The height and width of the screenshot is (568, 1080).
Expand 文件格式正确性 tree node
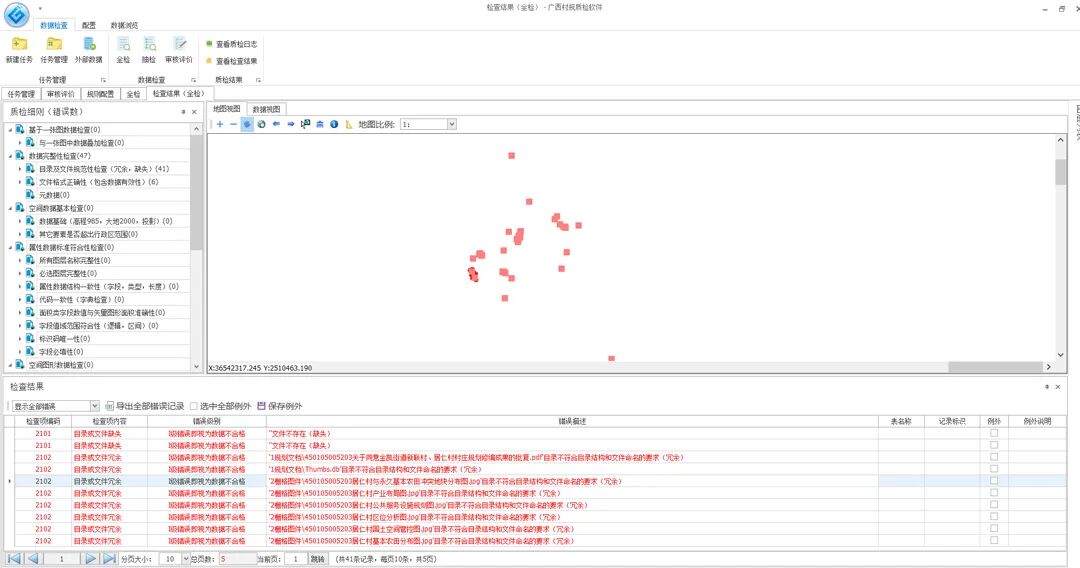click(20, 182)
